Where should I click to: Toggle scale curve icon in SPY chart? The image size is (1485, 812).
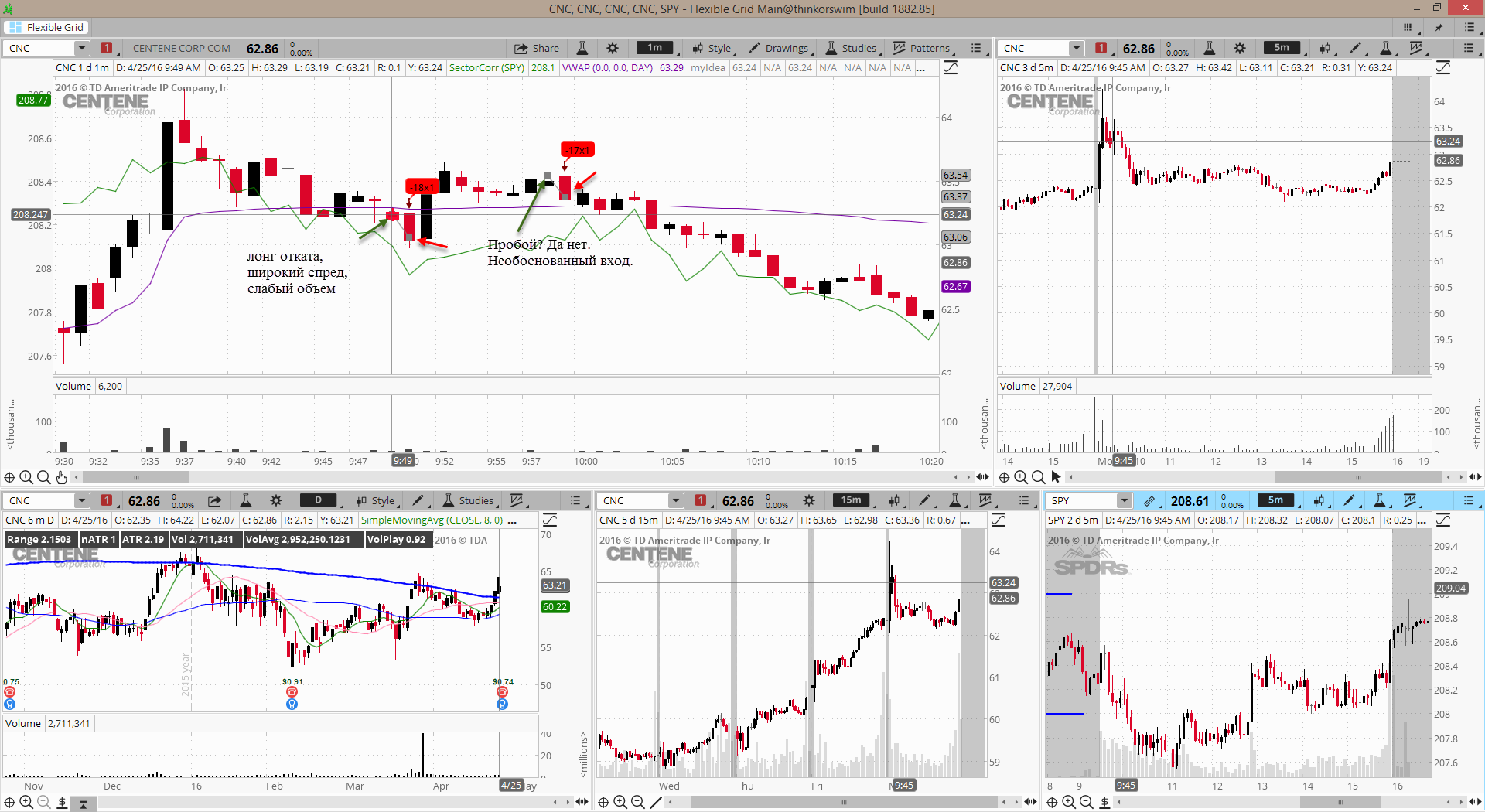coord(1443,520)
